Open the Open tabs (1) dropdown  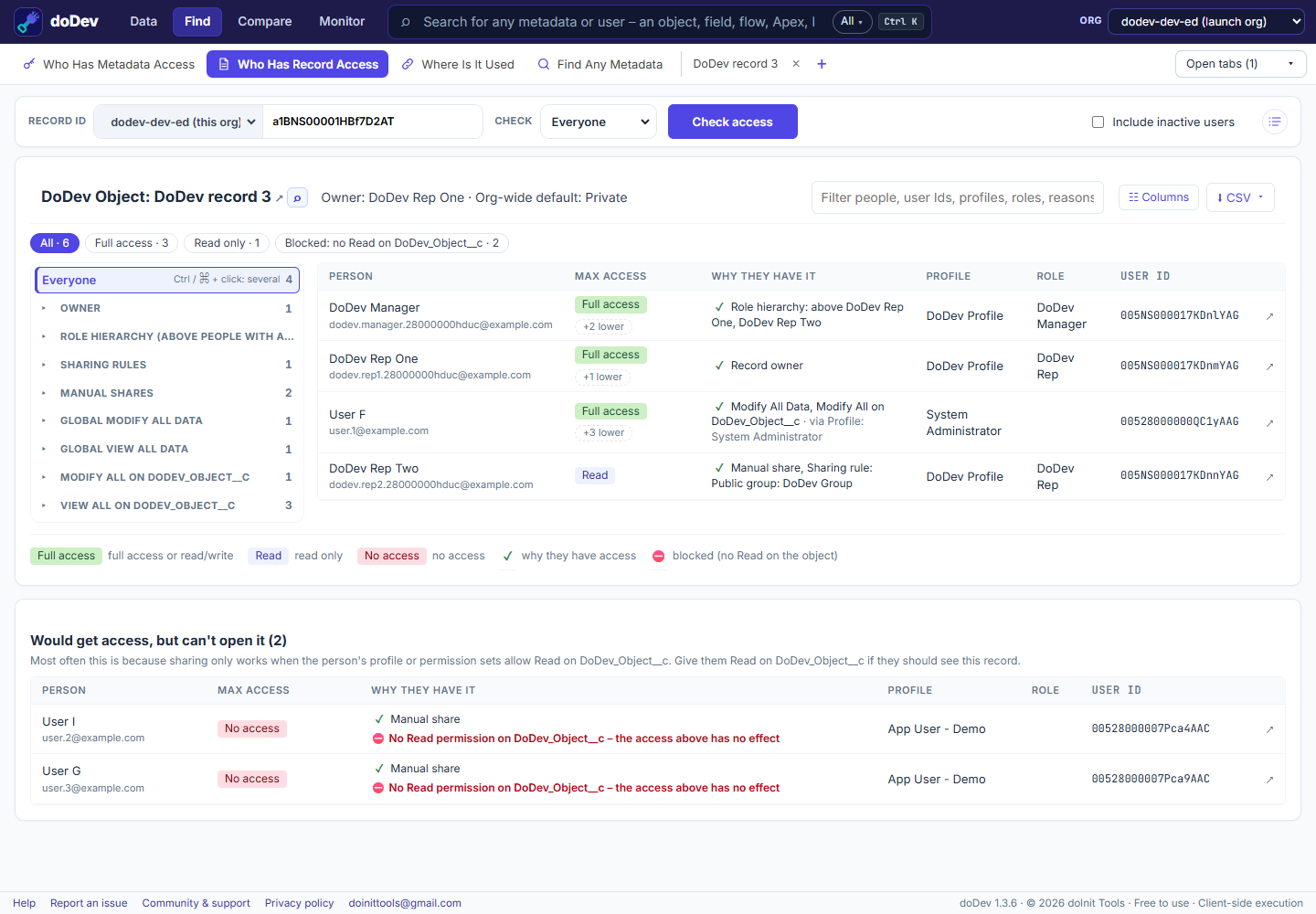tap(1240, 64)
